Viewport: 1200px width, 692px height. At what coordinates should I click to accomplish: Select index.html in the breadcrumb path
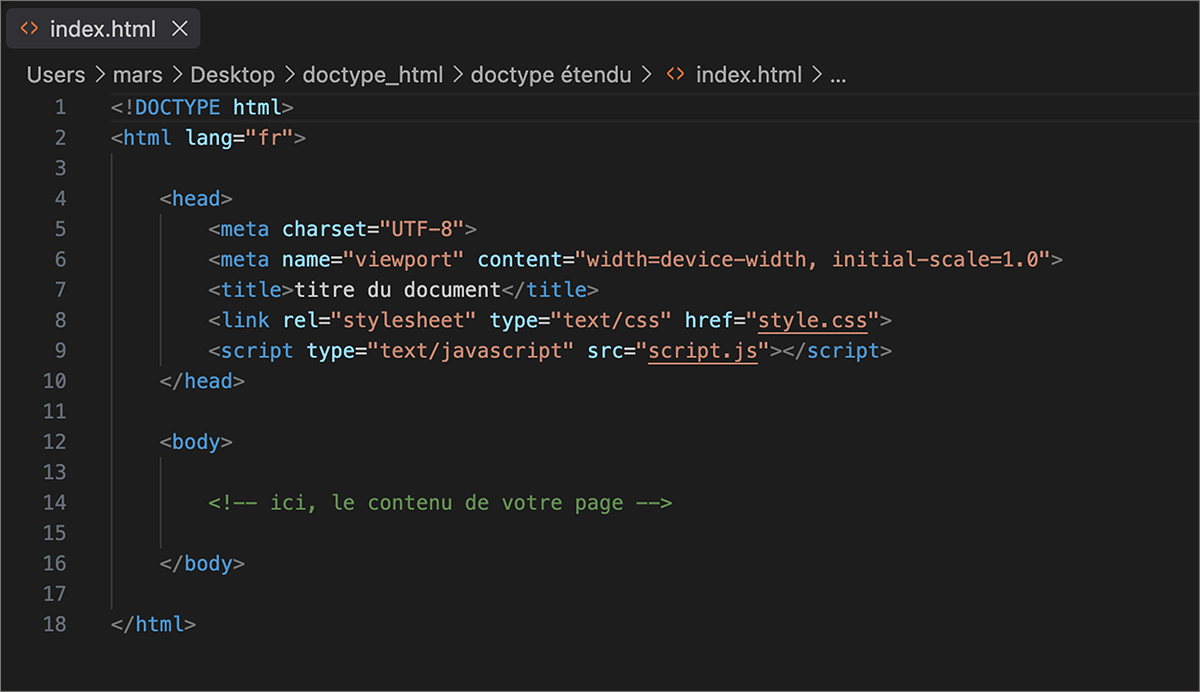point(749,74)
